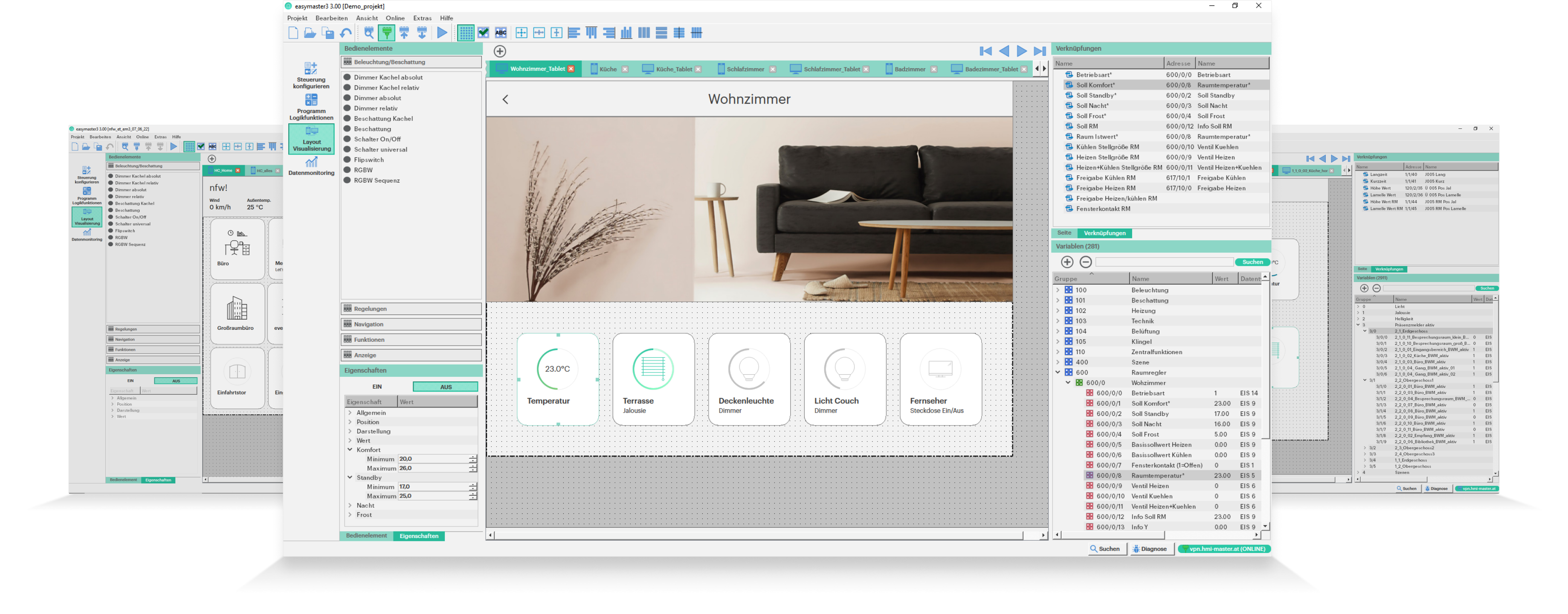Switch to the Schlafzimmer page tab
Image resolution: width=1568 pixels, height=614 pixels.
tap(747, 70)
